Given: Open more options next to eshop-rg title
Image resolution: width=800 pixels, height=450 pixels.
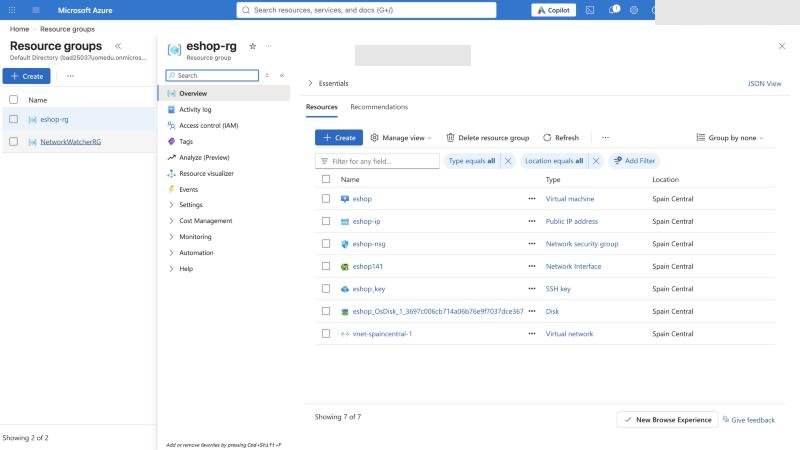Looking at the screenshot, I should [268, 46].
